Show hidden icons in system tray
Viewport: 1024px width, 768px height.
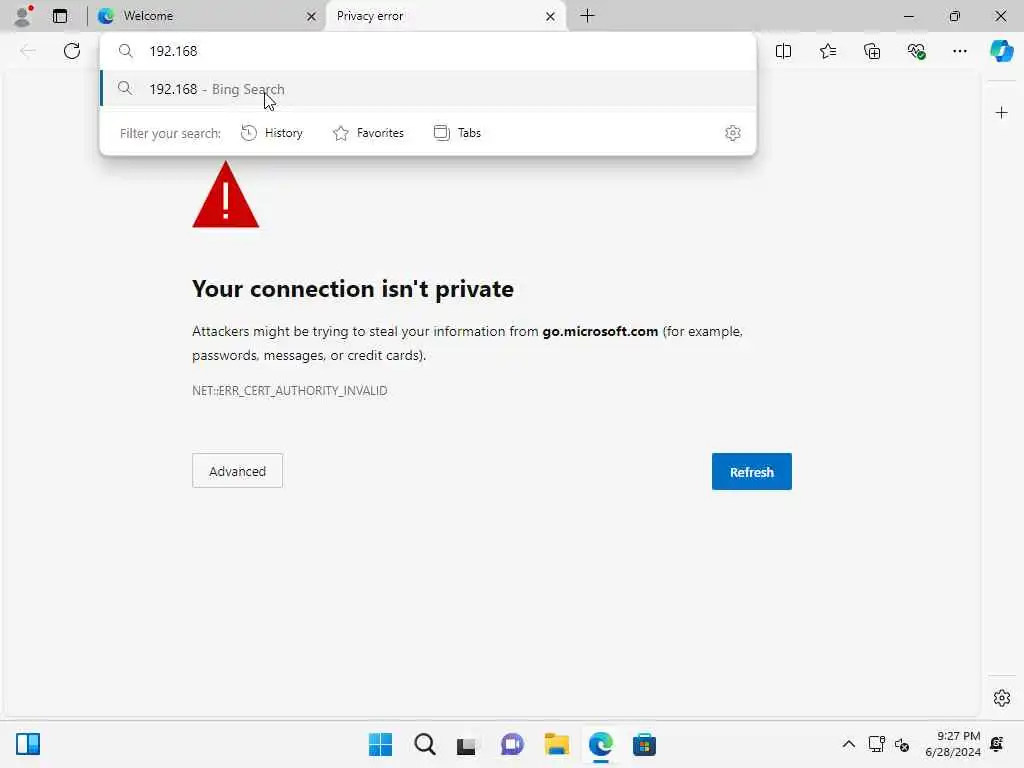pos(848,744)
